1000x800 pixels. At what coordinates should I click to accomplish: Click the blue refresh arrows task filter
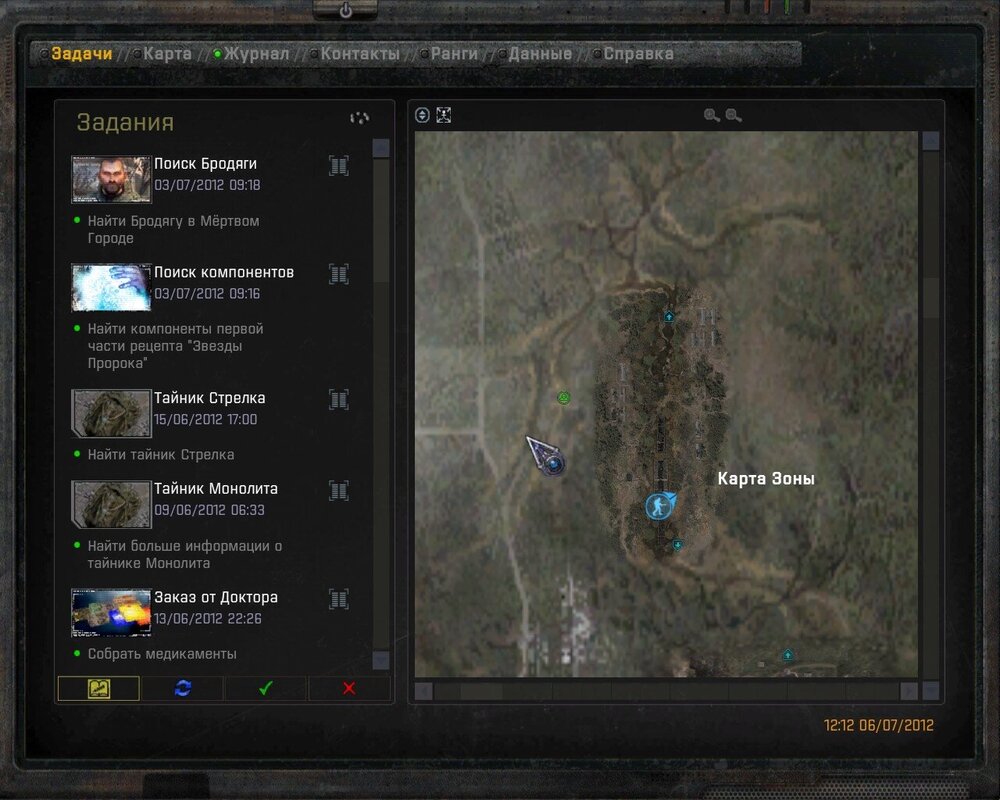pos(182,688)
